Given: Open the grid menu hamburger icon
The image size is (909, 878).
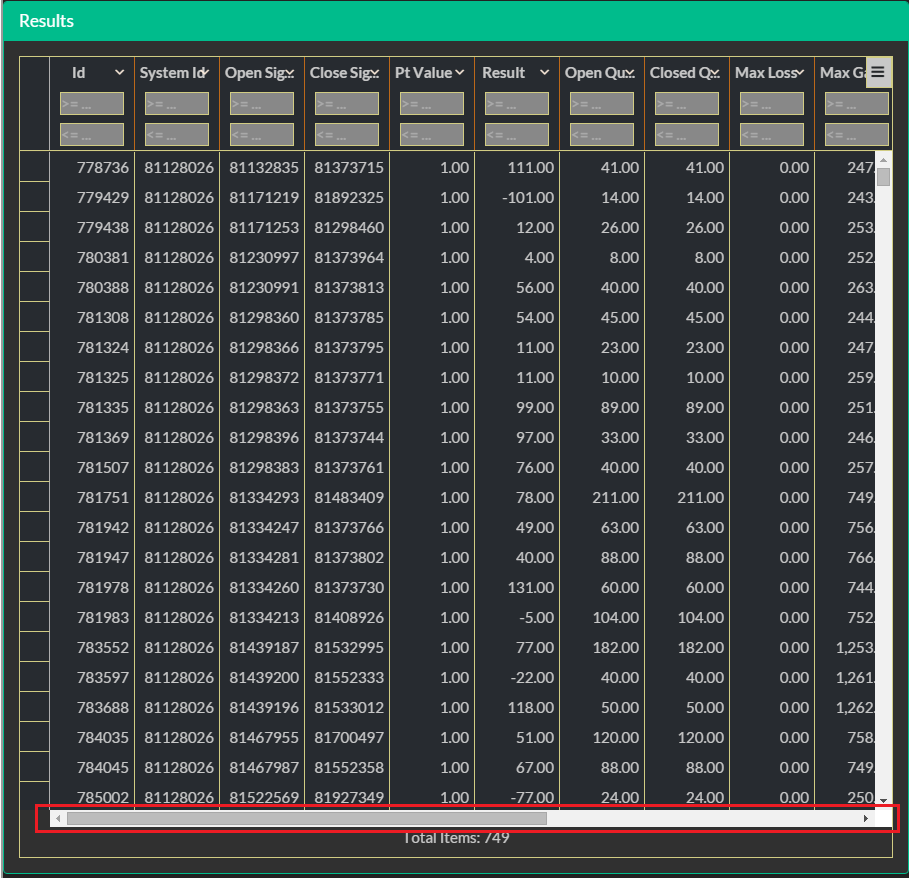Looking at the screenshot, I should click(878, 72).
